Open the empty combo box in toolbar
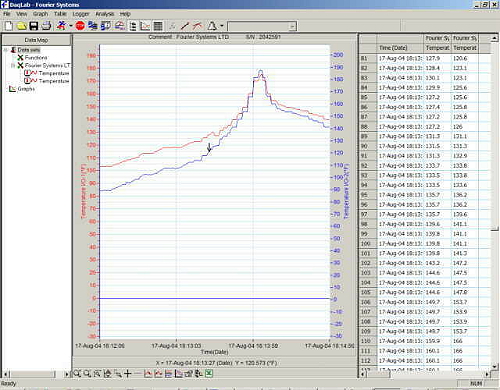 coord(262,26)
